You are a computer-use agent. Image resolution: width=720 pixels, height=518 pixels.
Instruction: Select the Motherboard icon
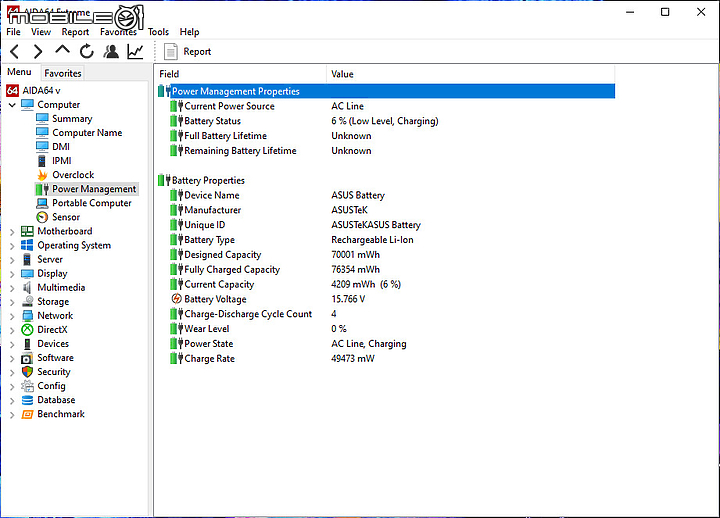pyautogui.click(x=28, y=231)
